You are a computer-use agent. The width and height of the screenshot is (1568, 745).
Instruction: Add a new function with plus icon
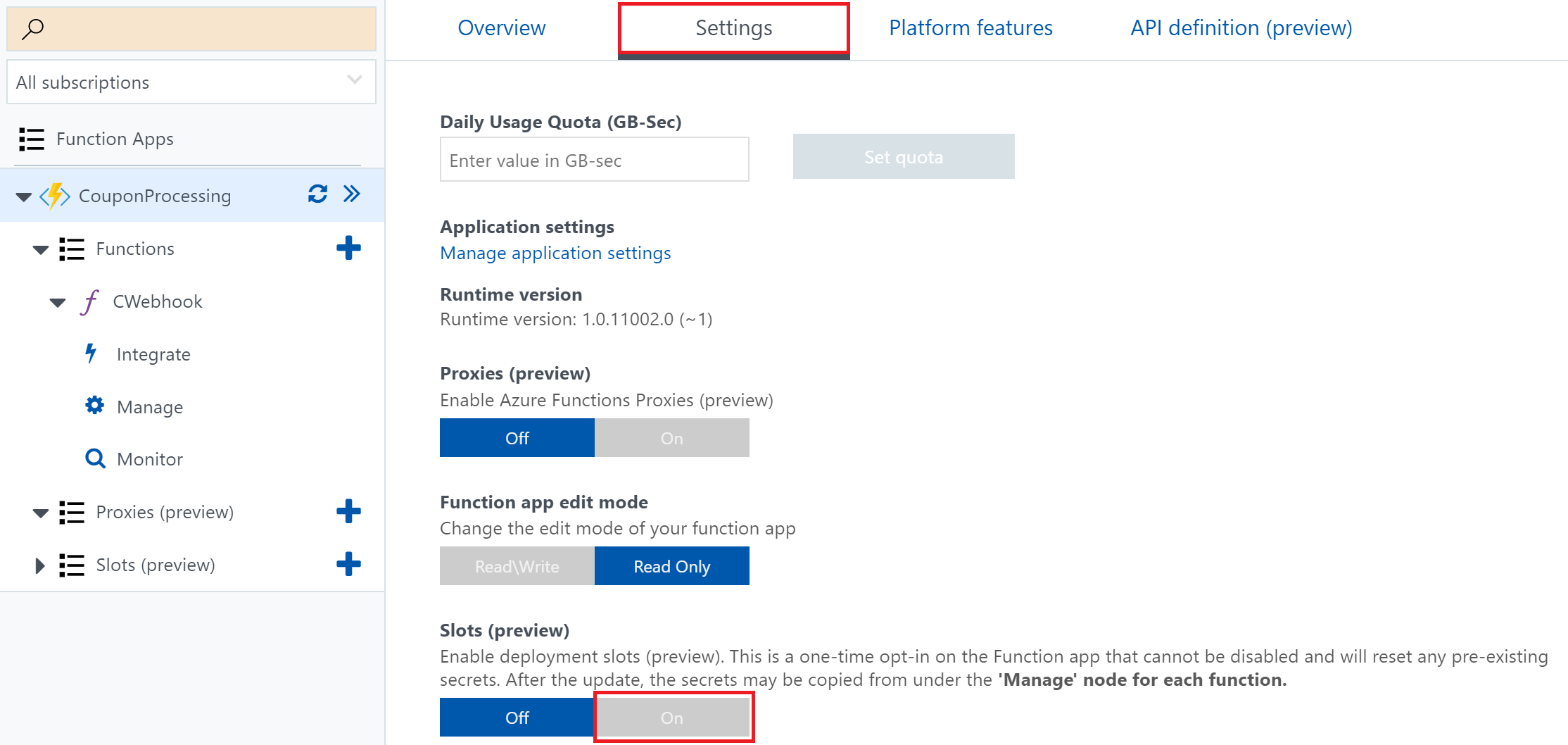(x=348, y=248)
